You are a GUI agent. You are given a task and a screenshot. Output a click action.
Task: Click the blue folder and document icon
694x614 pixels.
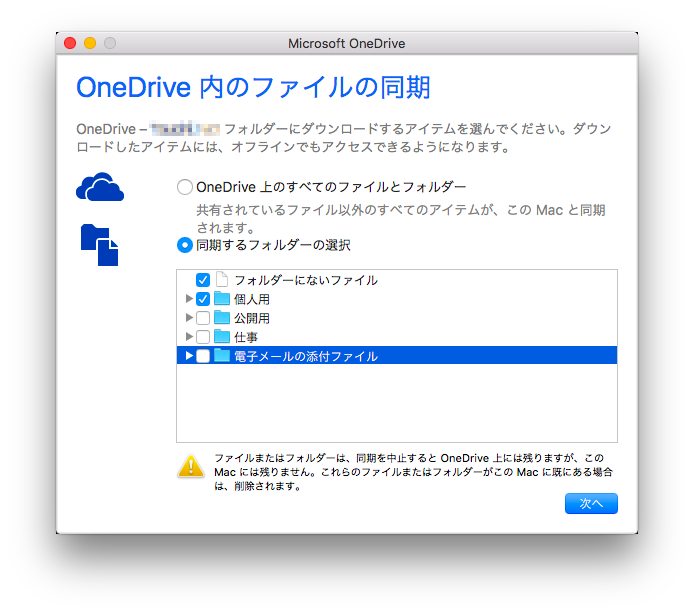click(x=100, y=245)
